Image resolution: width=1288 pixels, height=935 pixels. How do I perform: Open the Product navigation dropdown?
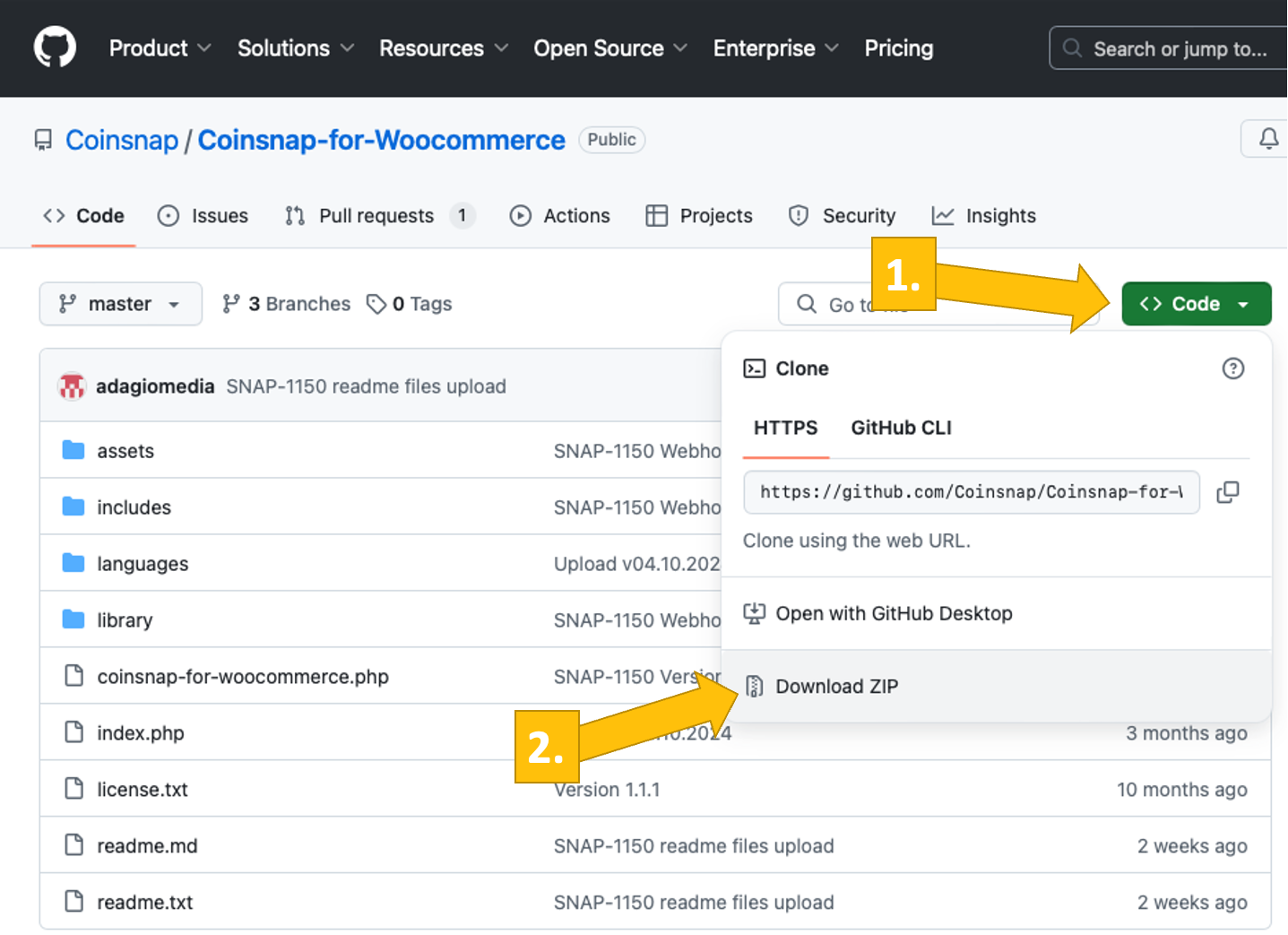[160, 48]
